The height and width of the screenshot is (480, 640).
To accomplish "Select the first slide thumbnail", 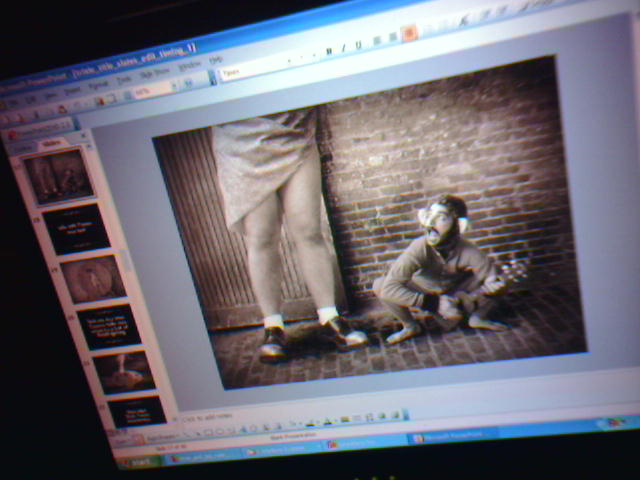I will (x=59, y=178).
